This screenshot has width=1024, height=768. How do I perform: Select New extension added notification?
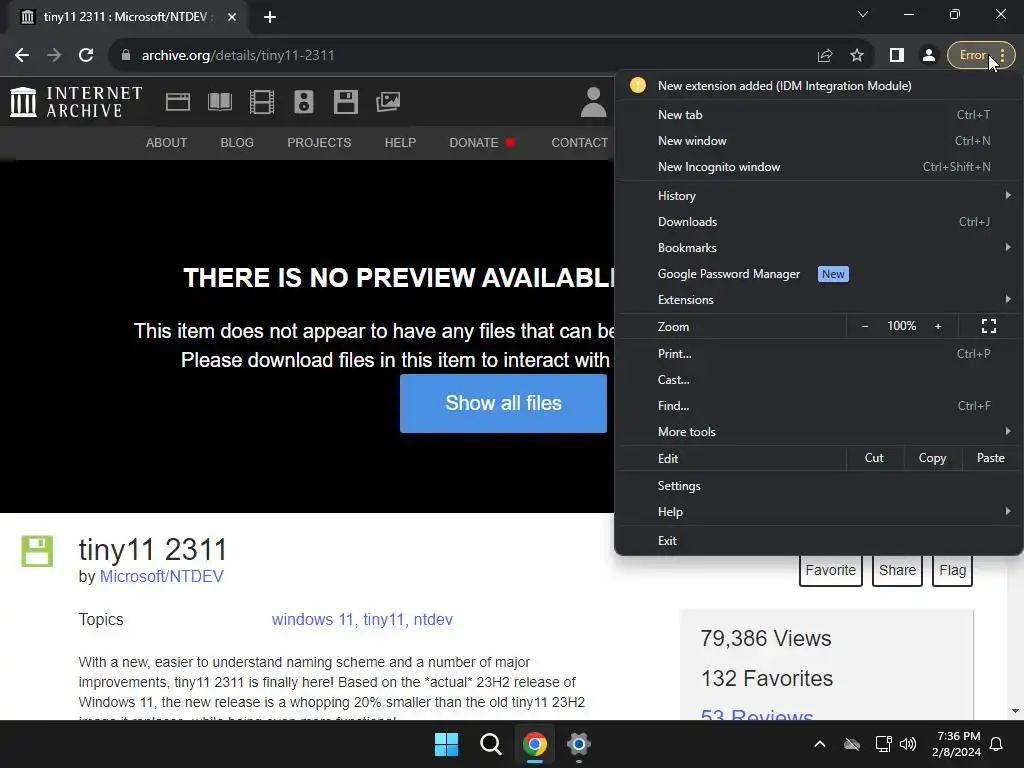pyautogui.click(x=820, y=86)
